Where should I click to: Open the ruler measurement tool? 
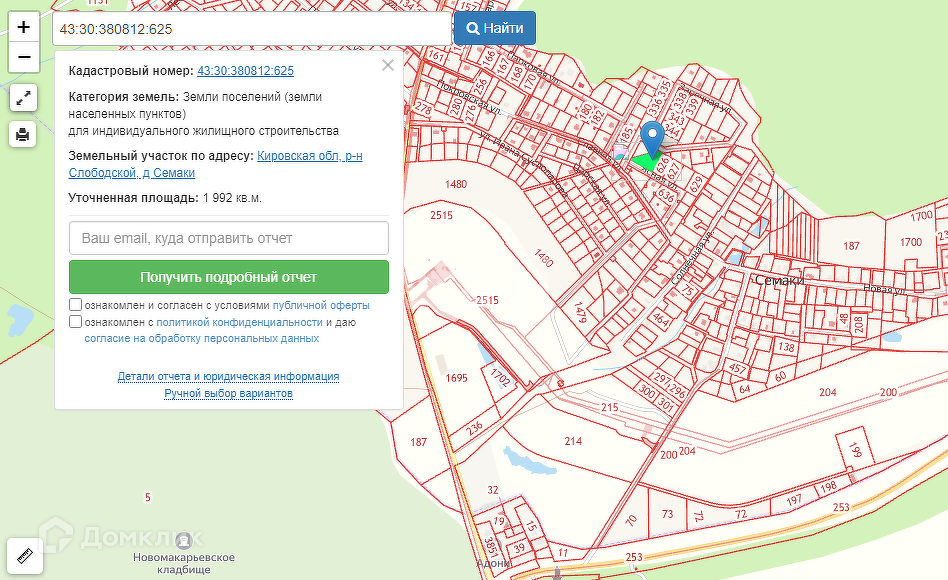tap(24, 555)
